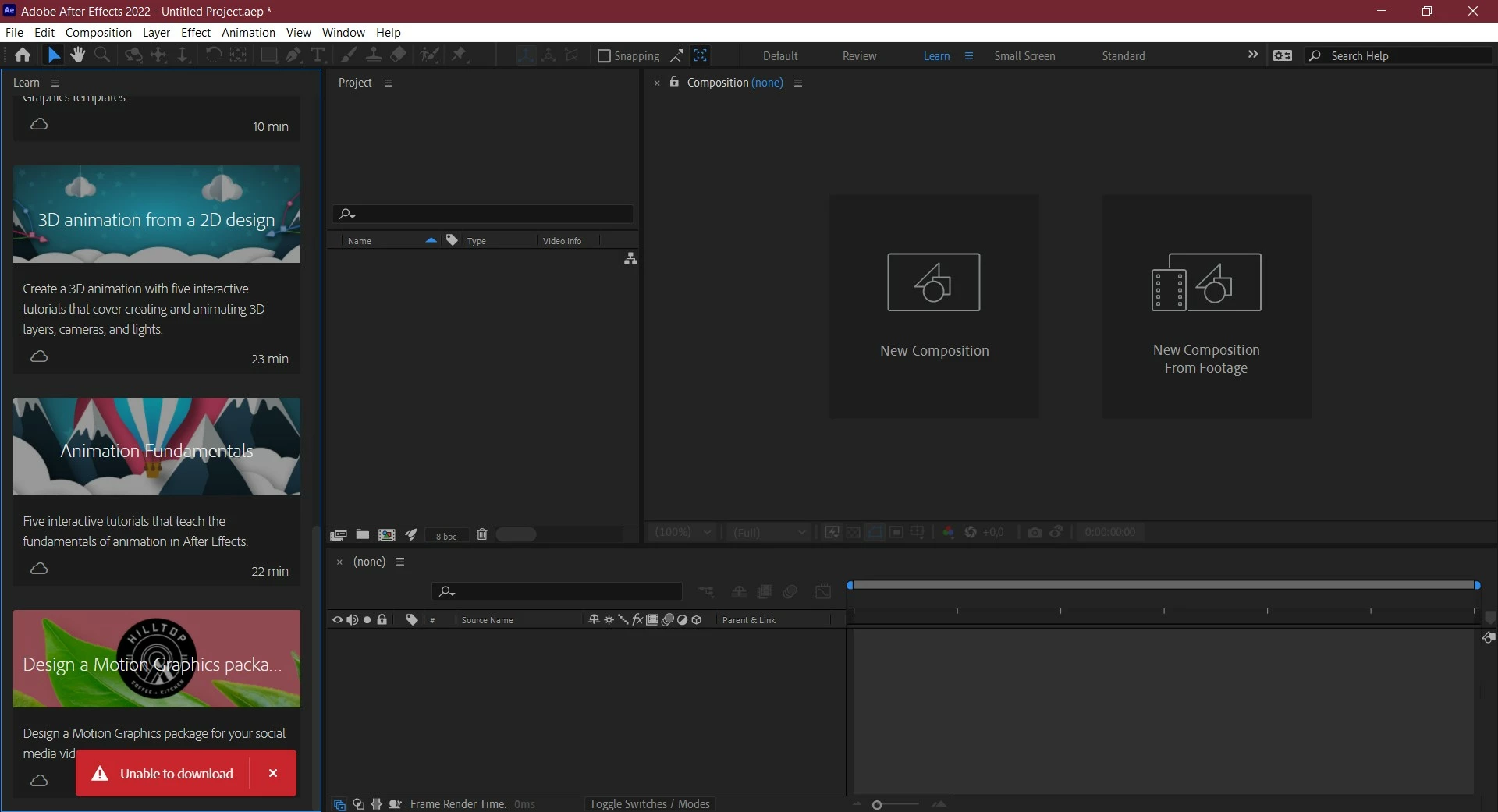The width and height of the screenshot is (1498, 812).
Task: Open the Layer menu
Action: (156, 32)
